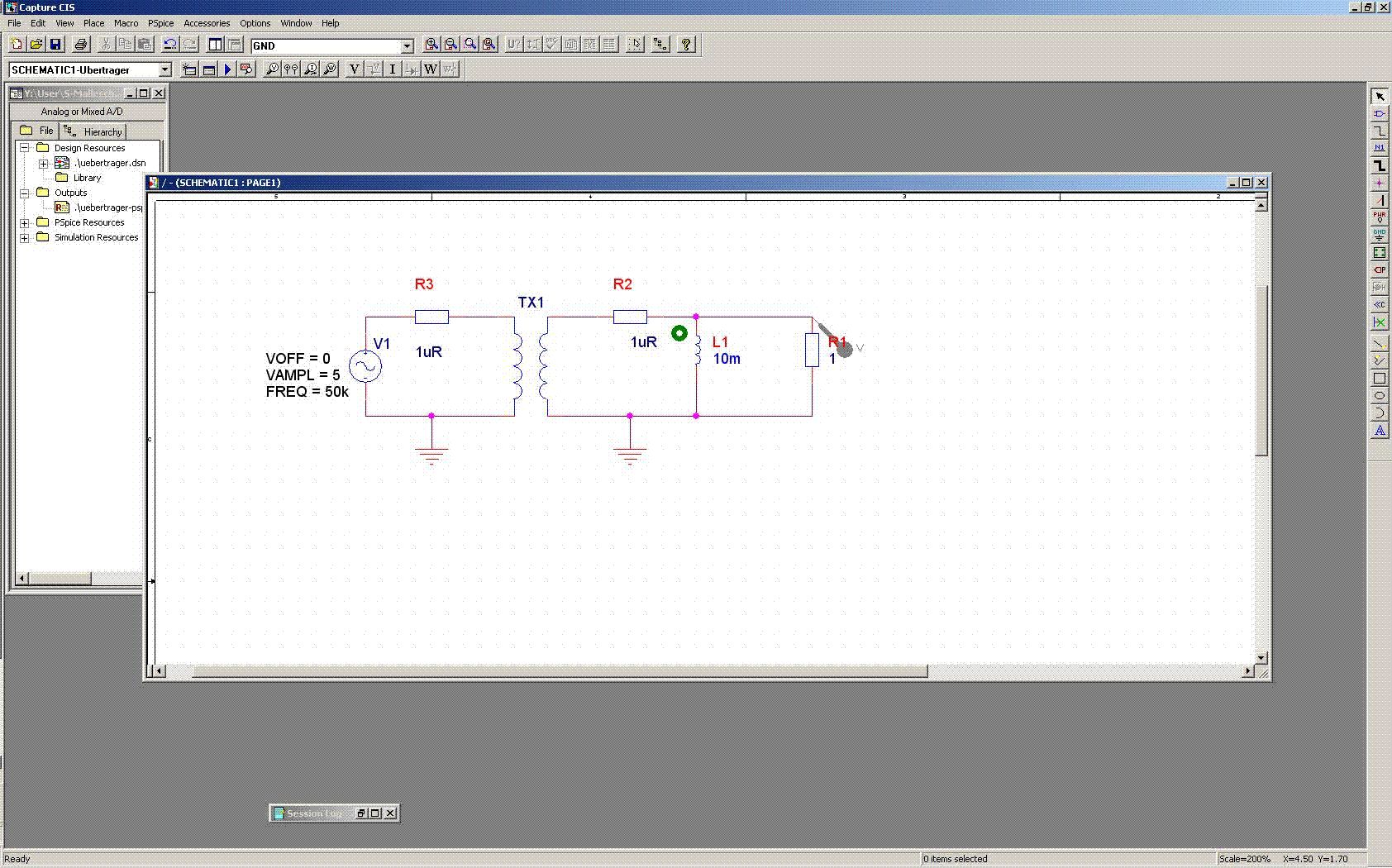Screen dimensions: 1392x868
Task: Open the PSpice menu
Action: [x=160, y=23]
